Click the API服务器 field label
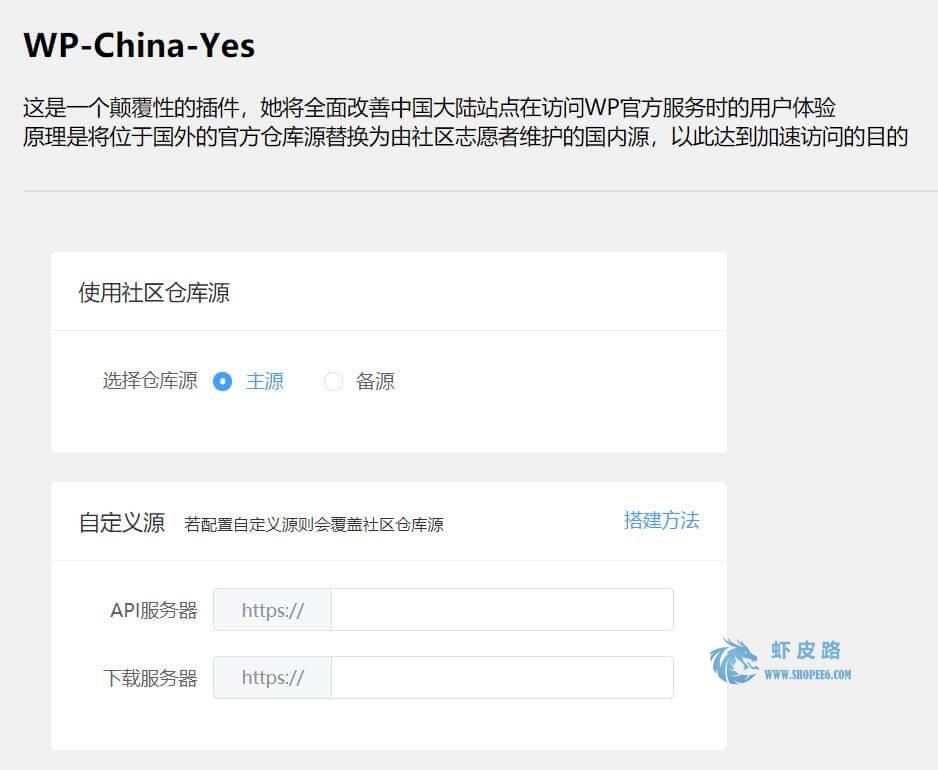Screen dimensions: 938x770 [x=154, y=610]
